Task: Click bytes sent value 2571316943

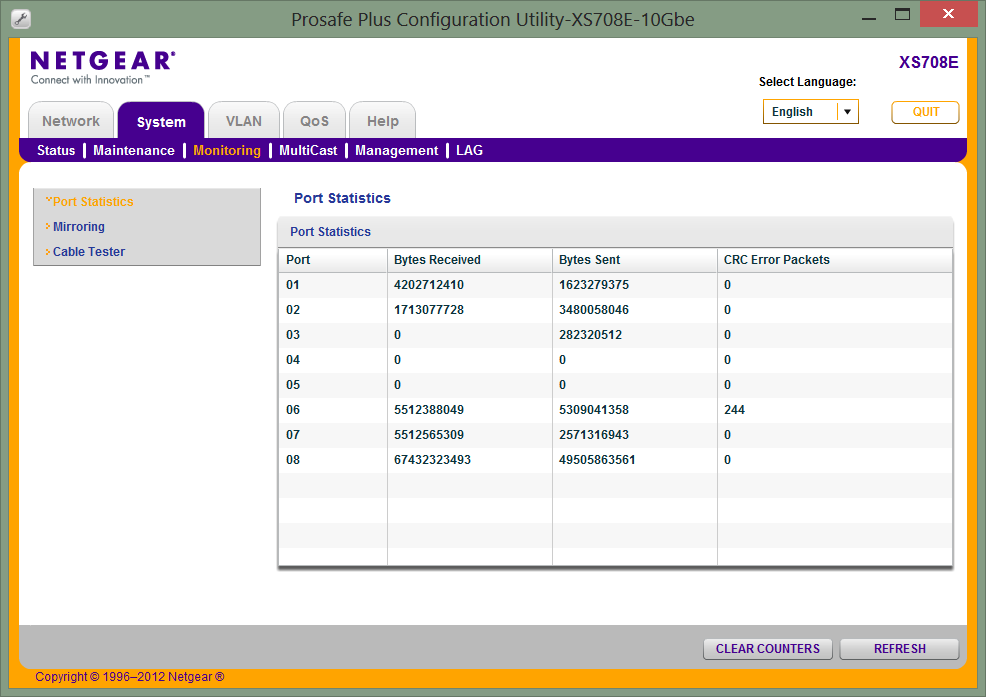Action: pos(594,435)
